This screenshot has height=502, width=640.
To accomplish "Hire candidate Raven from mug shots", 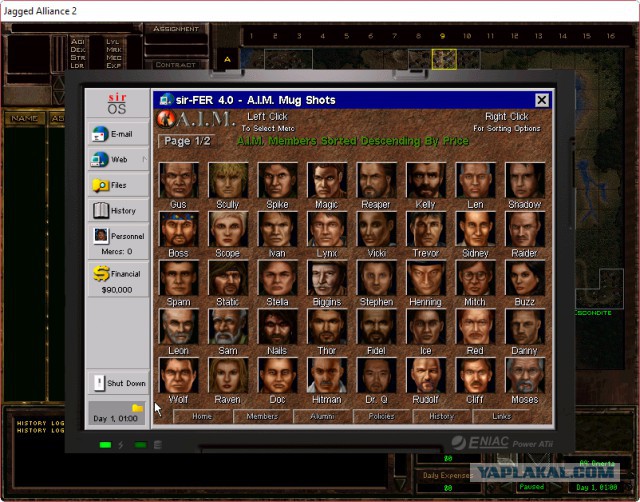I will pos(228,375).
